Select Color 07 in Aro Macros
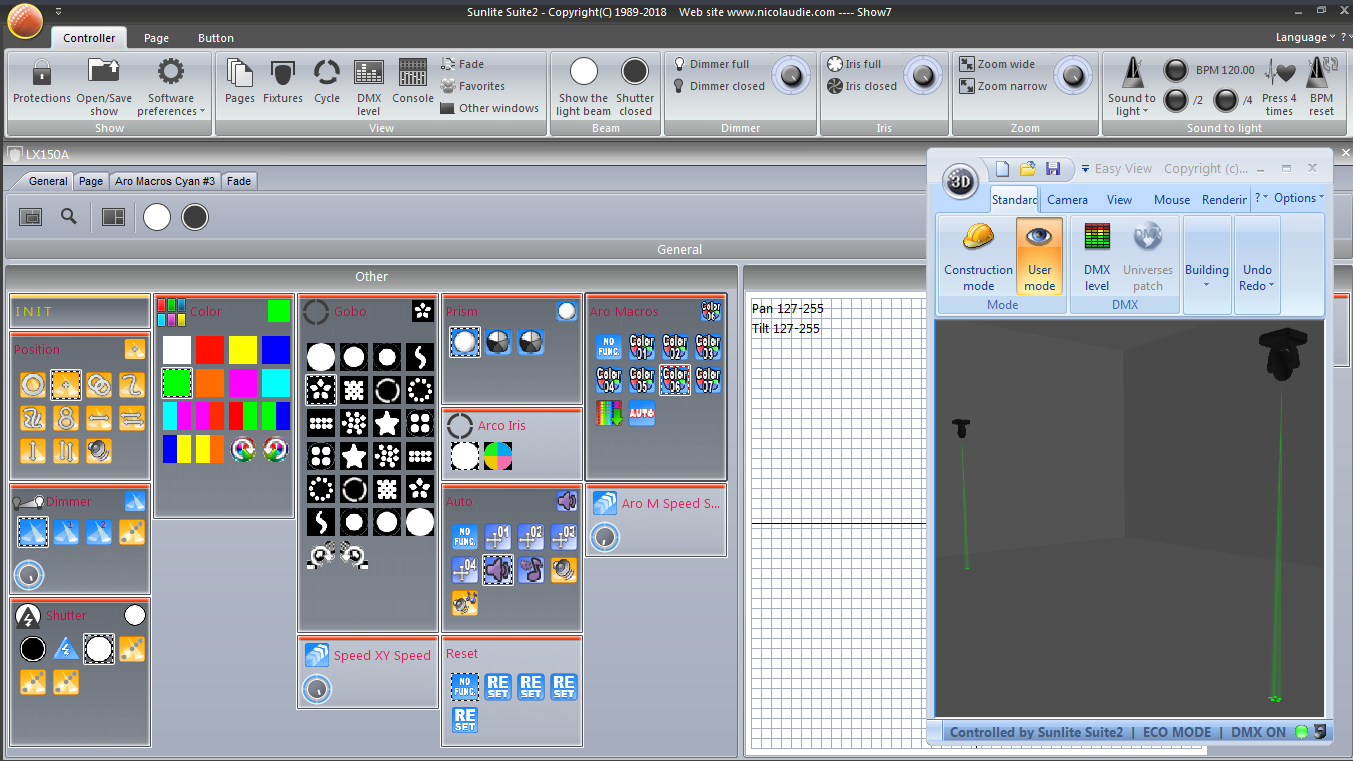 [708, 380]
